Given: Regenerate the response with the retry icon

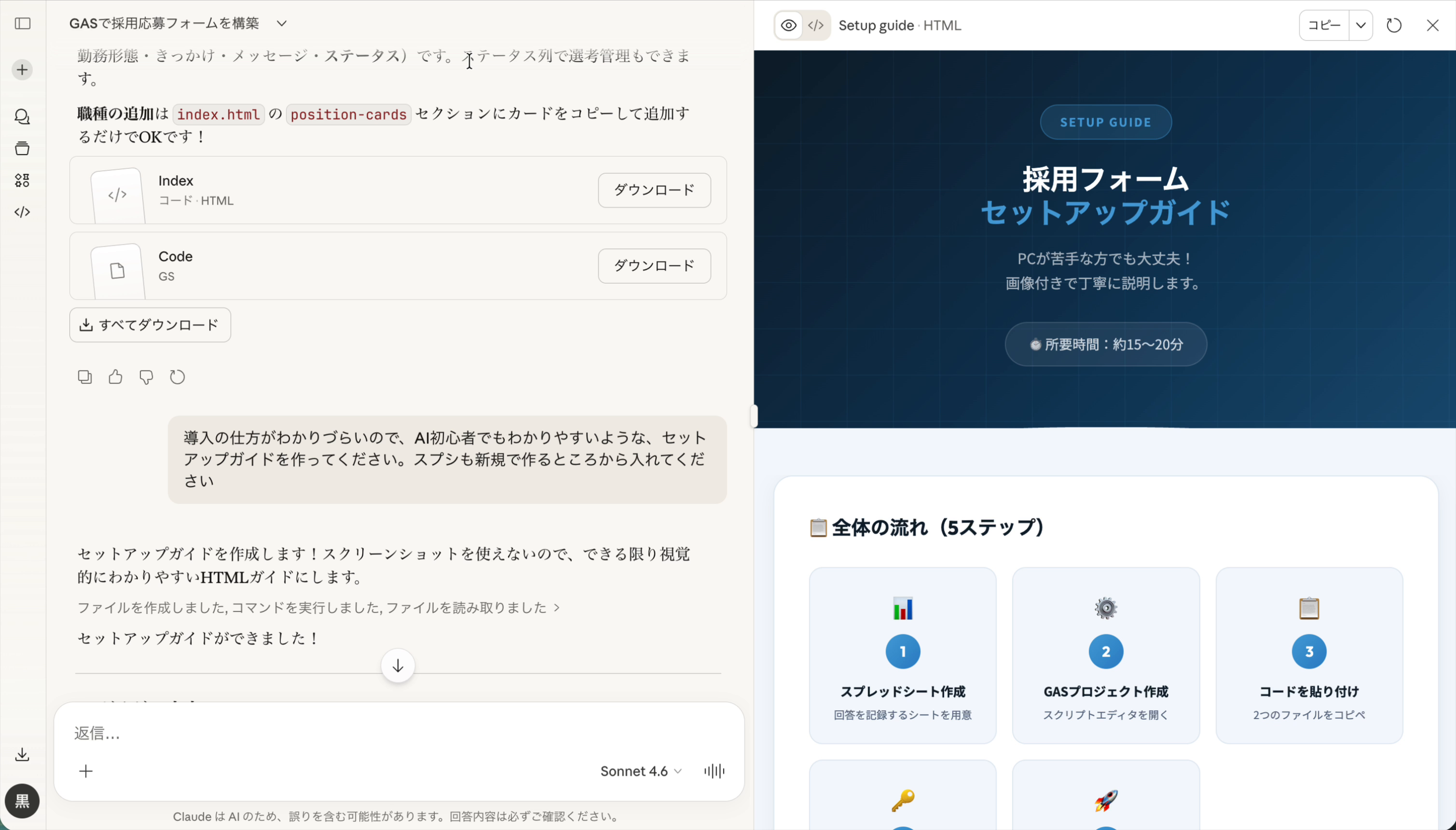Looking at the screenshot, I should (x=177, y=377).
